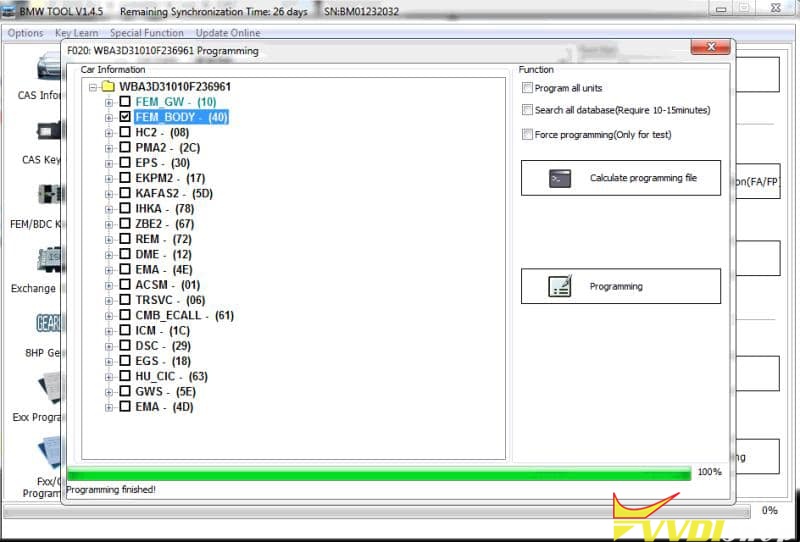Image resolution: width=800 pixels, height=542 pixels.
Task: Click the Car Information group label
Action: click(x=113, y=69)
